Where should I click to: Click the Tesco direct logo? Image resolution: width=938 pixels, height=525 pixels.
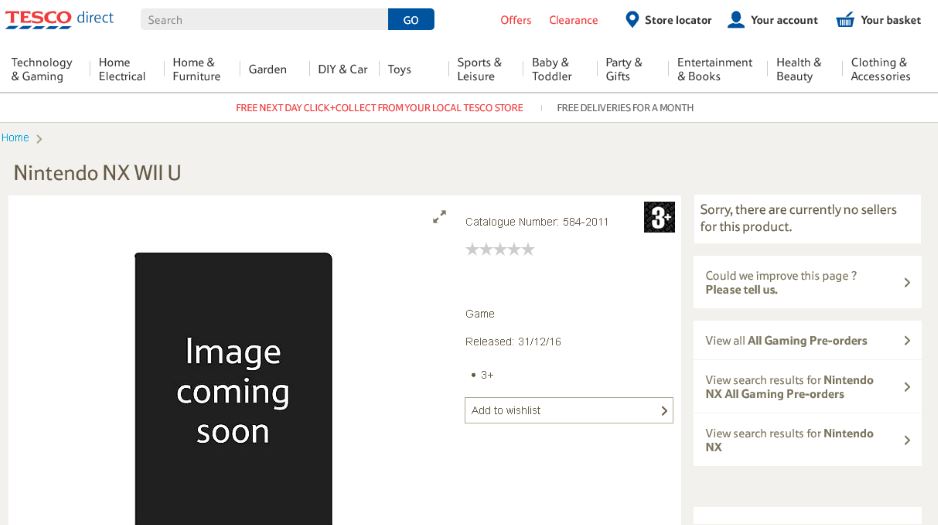pyautogui.click(x=59, y=19)
